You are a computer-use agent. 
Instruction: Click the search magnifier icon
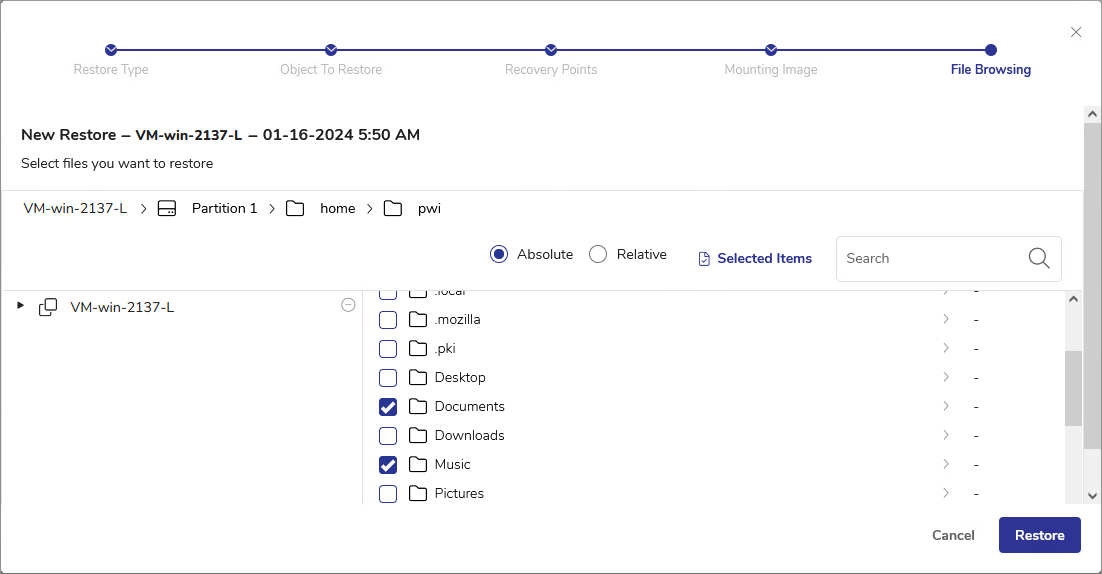[1039, 258]
